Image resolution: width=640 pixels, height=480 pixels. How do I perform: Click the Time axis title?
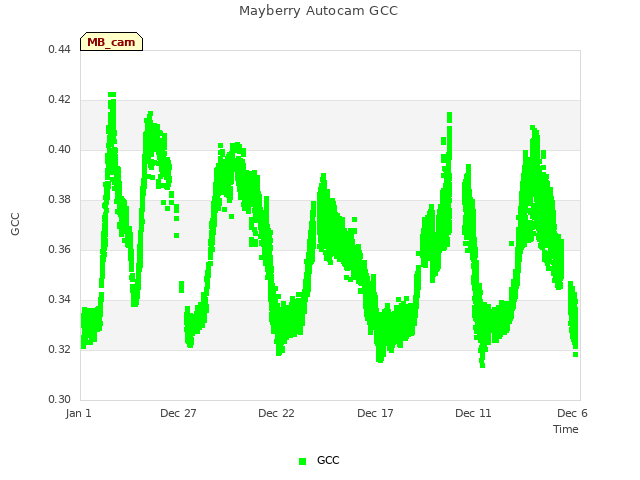coord(566,429)
